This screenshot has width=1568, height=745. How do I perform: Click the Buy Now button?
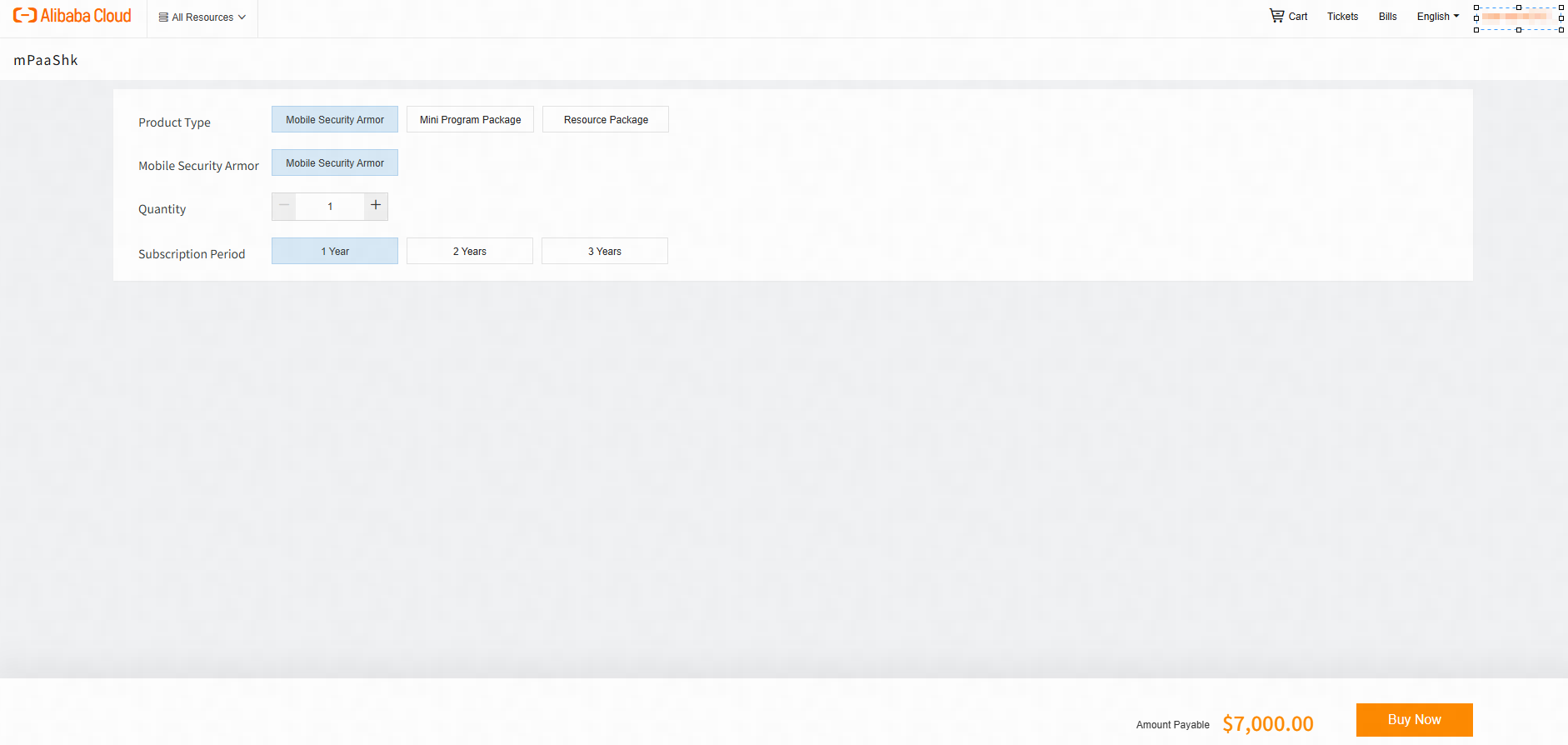[x=1414, y=720]
